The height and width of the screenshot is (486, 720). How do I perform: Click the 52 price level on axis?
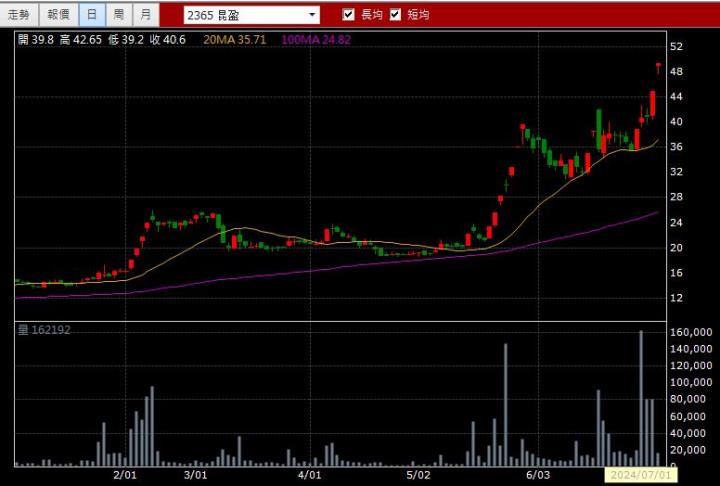[x=677, y=47]
